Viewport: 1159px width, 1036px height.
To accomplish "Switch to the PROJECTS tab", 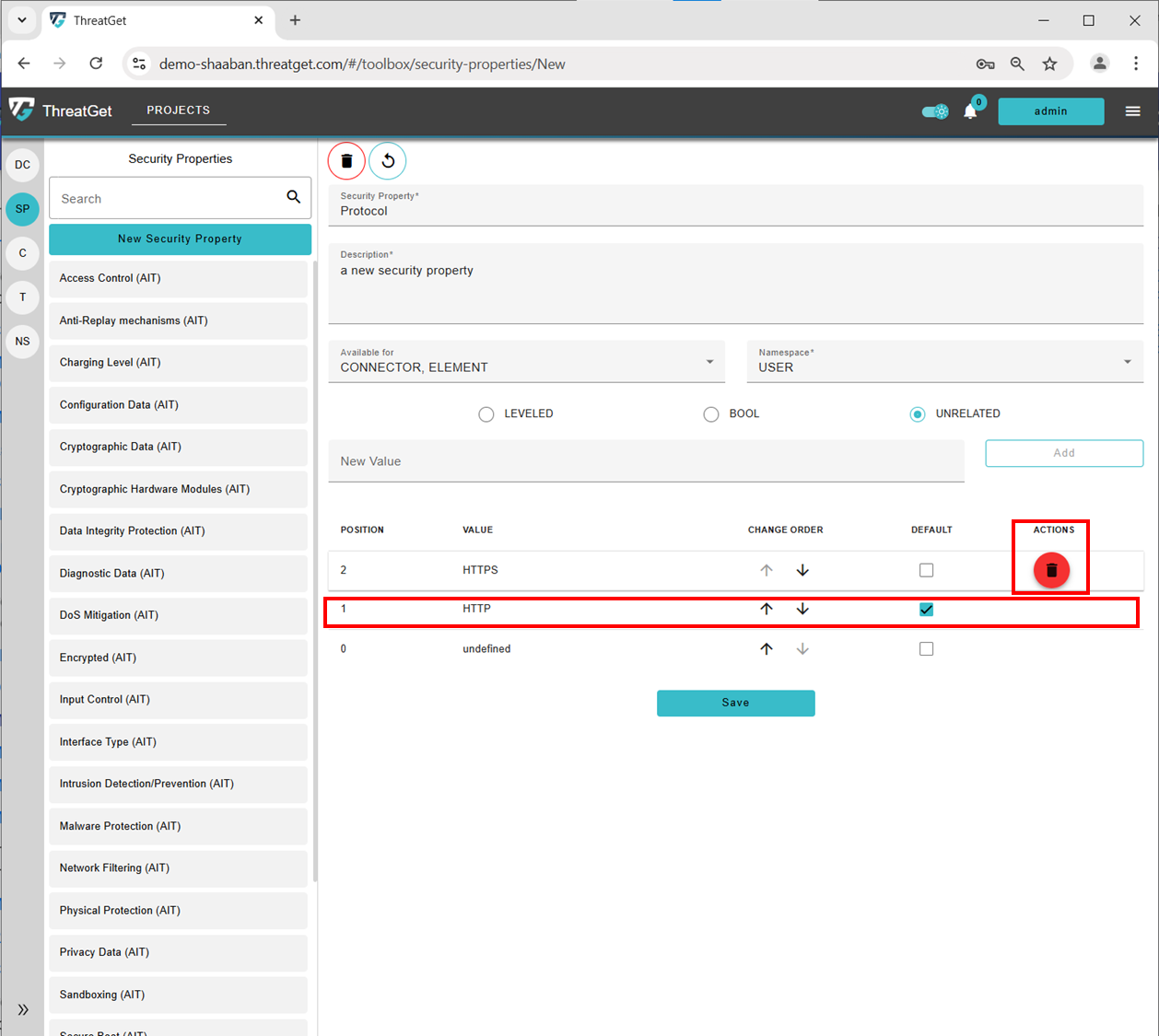I will [x=179, y=110].
